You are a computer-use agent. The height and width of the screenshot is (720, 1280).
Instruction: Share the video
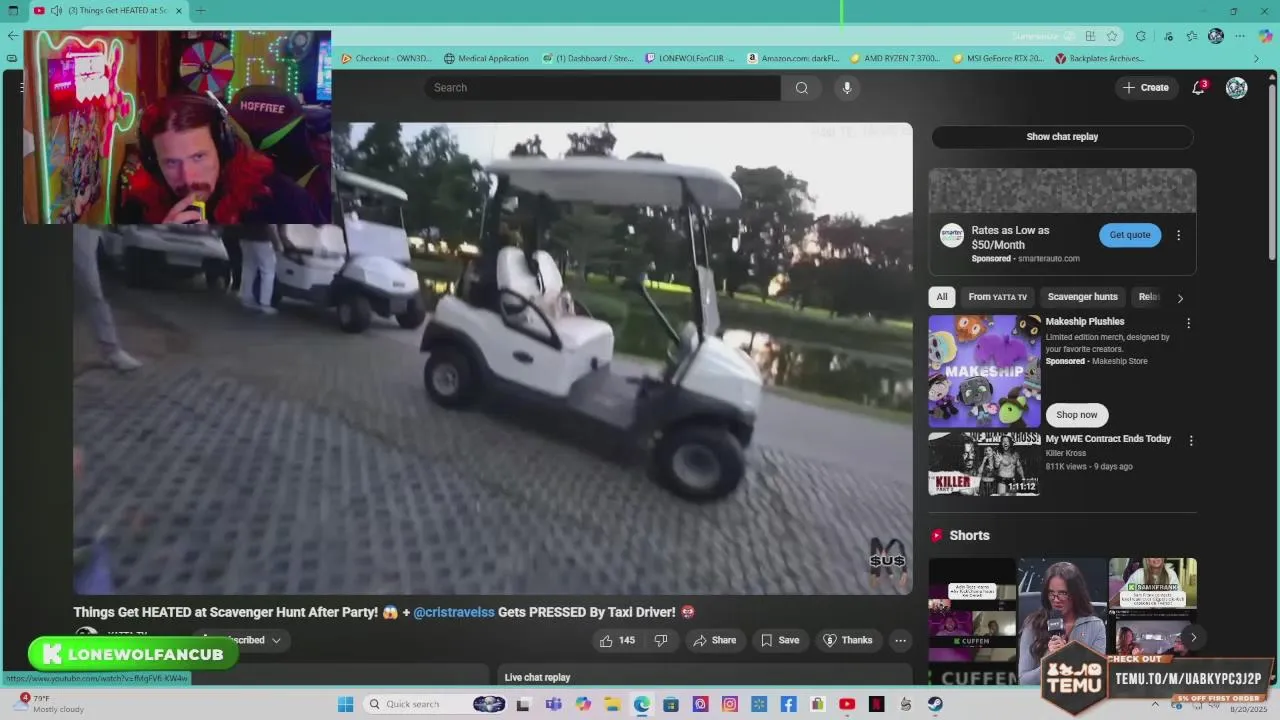pos(715,640)
